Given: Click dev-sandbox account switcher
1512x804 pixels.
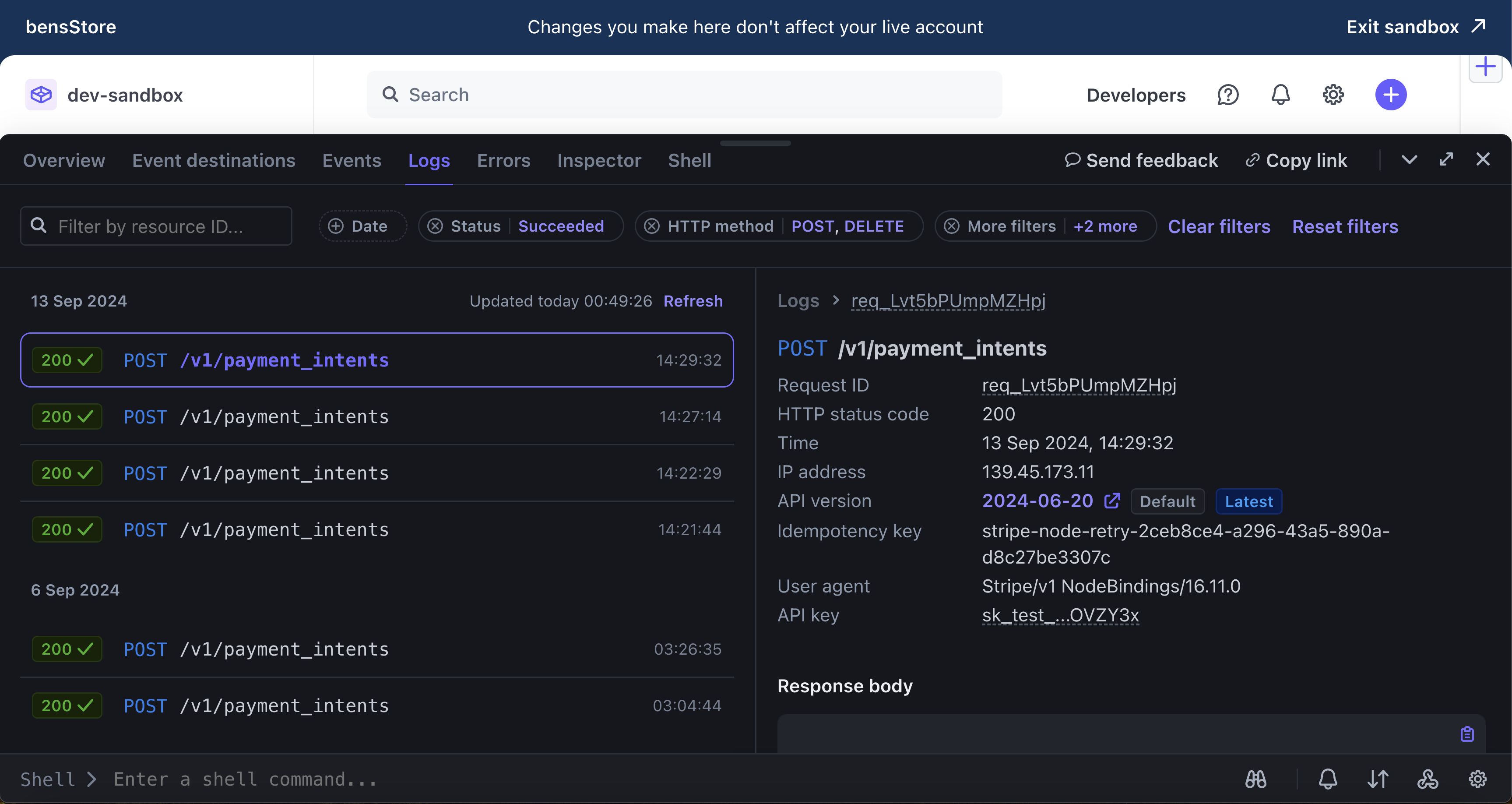Looking at the screenshot, I should click(105, 95).
